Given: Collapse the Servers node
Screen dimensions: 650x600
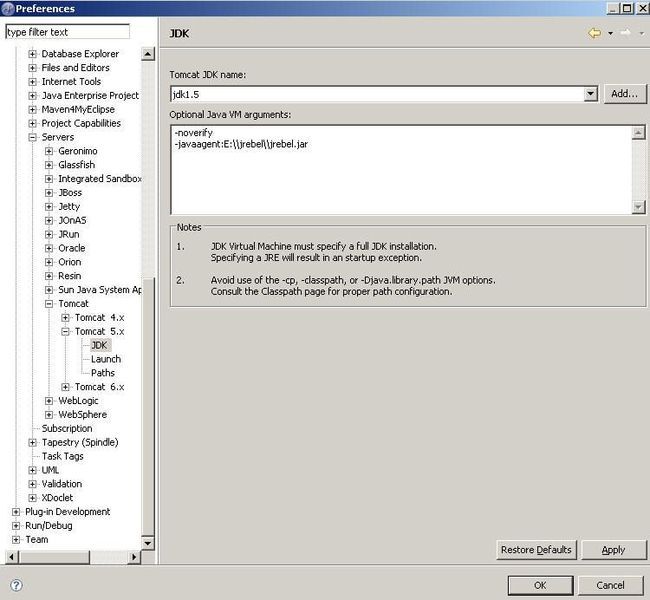Looking at the screenshot, I should click(x=32, y=137).
